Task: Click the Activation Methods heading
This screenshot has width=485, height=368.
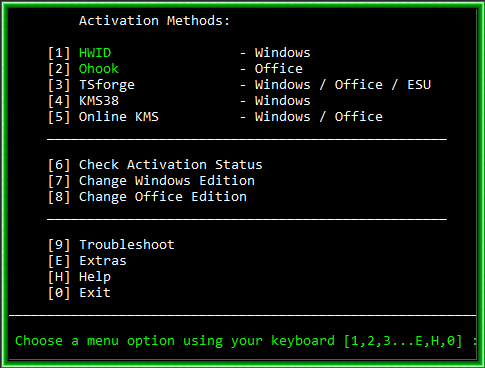Action: click(154, 21)
